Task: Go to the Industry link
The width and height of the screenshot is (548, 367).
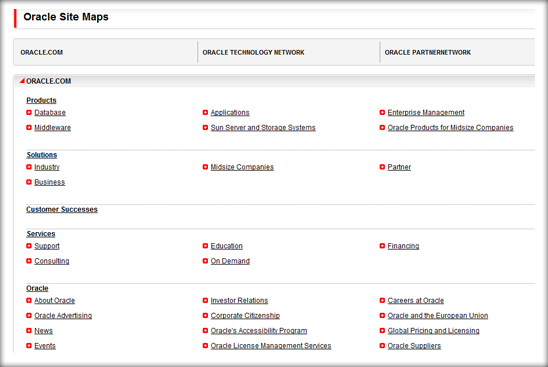Action: (47, 167)
